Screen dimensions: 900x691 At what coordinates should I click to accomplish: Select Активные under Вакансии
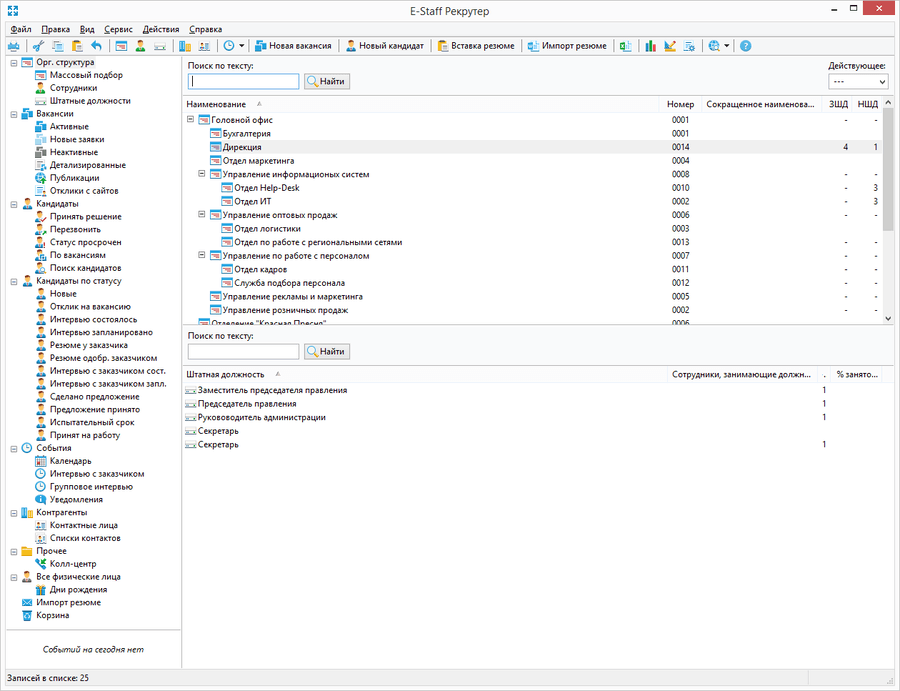pos(69,127)
